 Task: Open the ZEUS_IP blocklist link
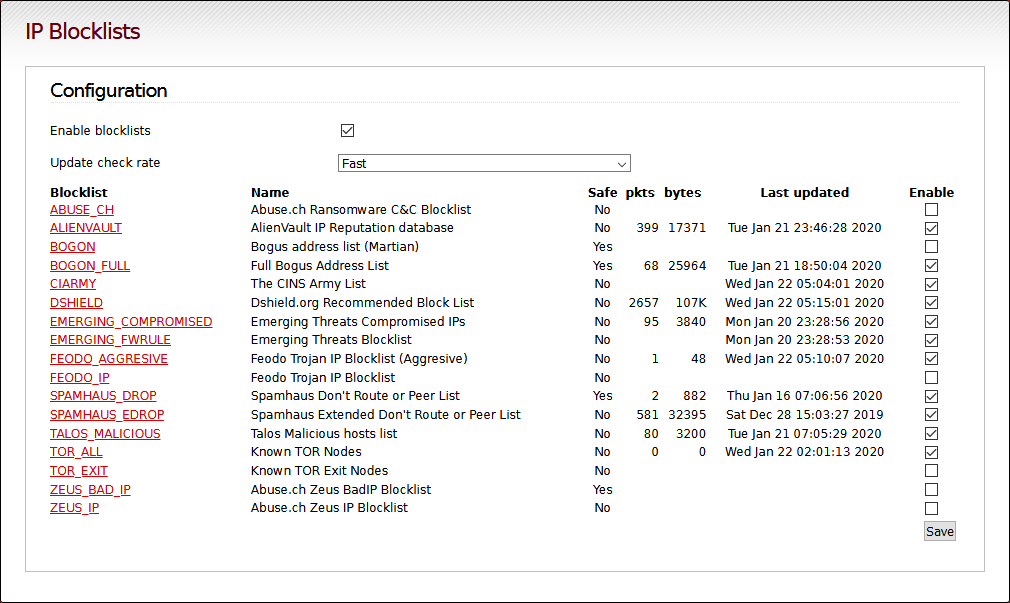pos(75,508)
